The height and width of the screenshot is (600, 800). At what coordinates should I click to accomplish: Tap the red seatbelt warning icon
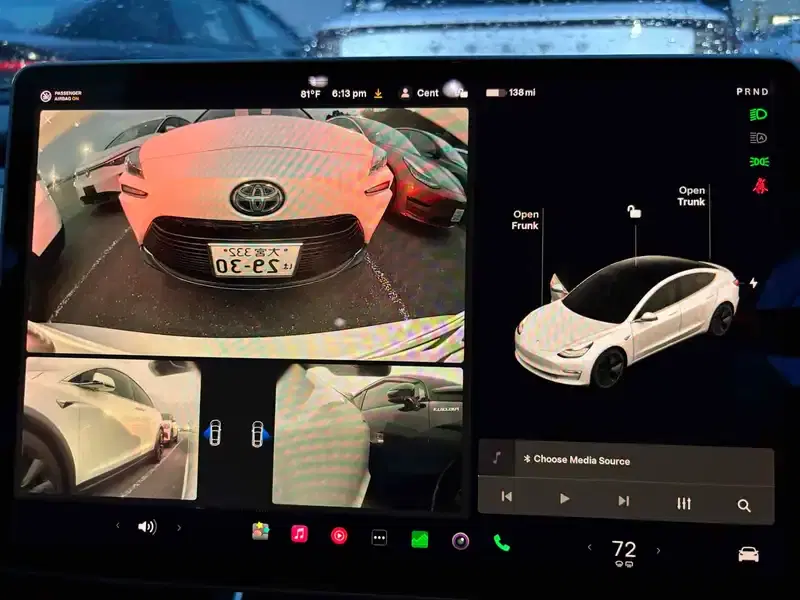(760, 185)
